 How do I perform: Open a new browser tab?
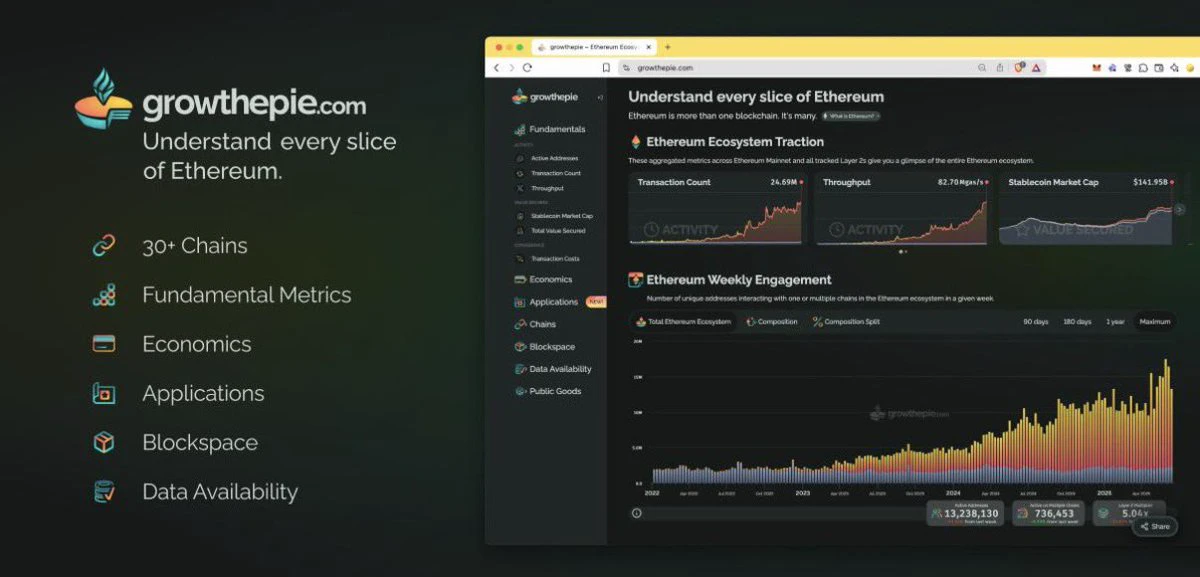tap(668, 47)
